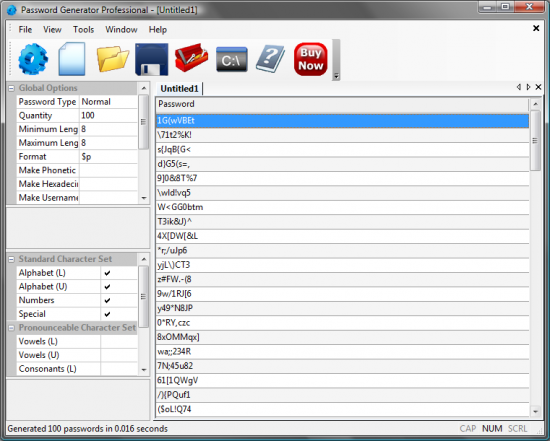Image resolution: width=550 pixels, height=441 pixels.
Task: Toggle the Numbers checkbox
Action: (x=107, y=300)
